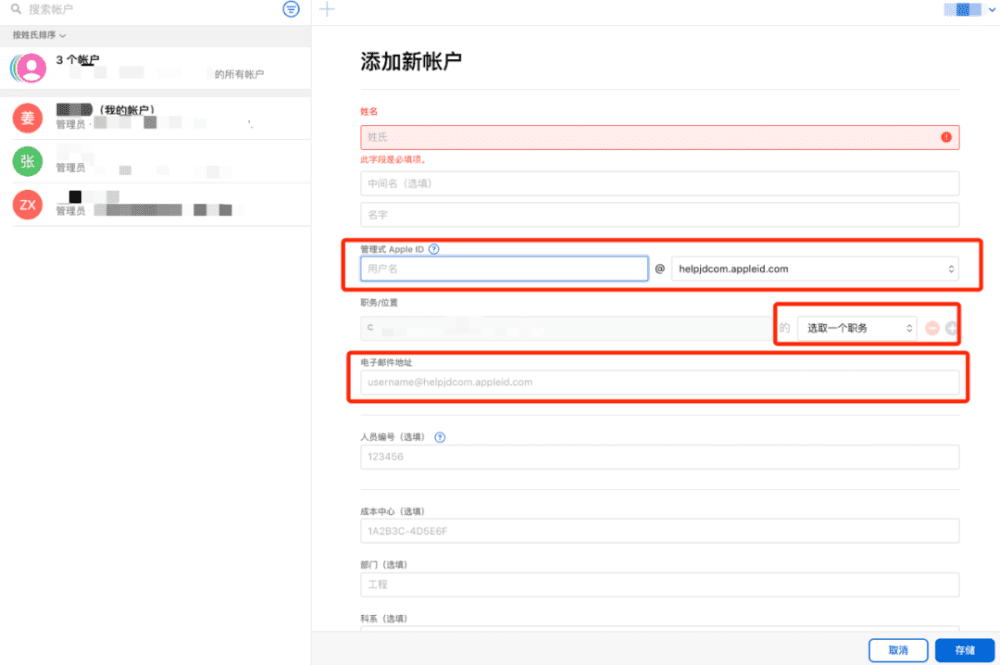
Task: Click the 成本中心 1A2B3C-4D5E6F field
Action: click(x=659, y=531)
